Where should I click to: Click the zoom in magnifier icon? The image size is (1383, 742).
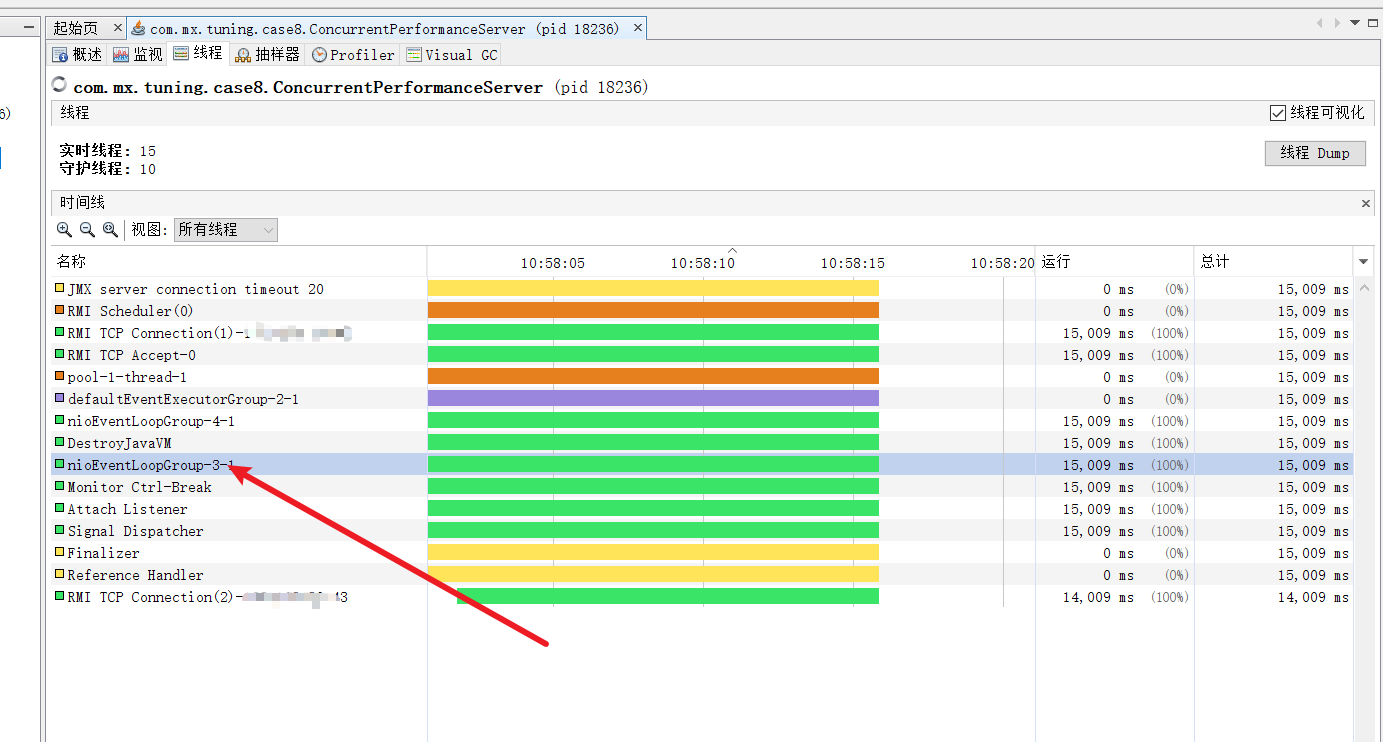(x=64, y=230)
